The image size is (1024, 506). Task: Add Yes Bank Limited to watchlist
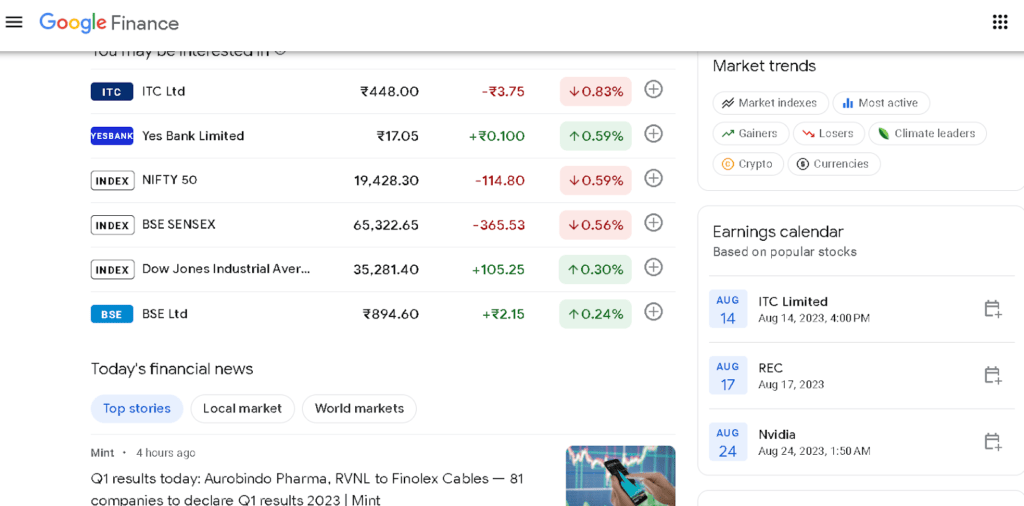click(x=654, y=134)
